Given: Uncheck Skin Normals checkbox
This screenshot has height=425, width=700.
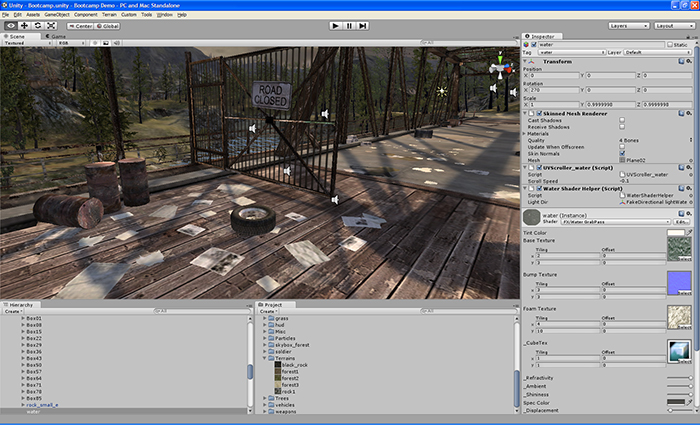Looking at the screenshot, I should (622, 153).
